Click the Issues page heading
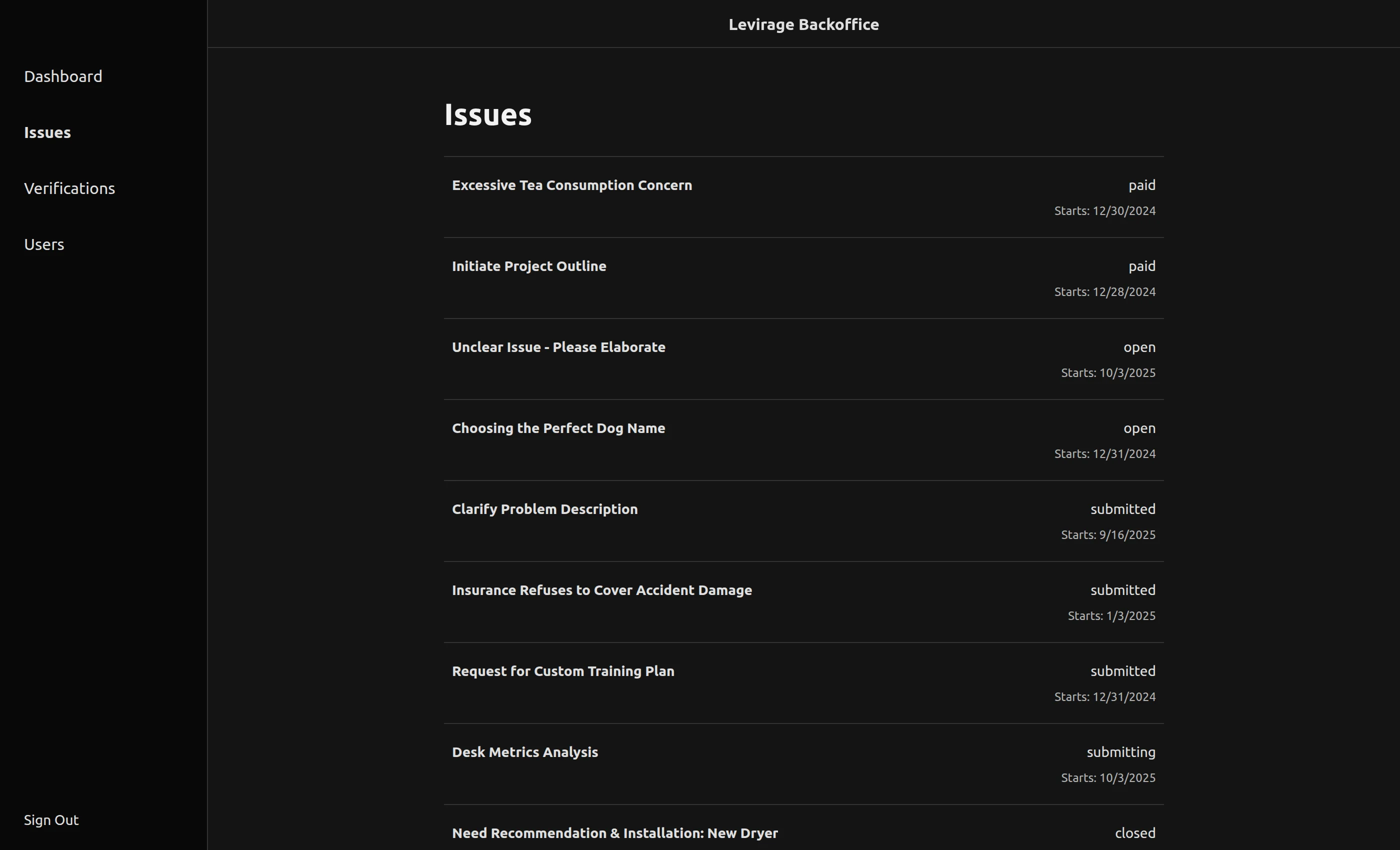This screenshot has width=1400, height=850. (487, 115)
